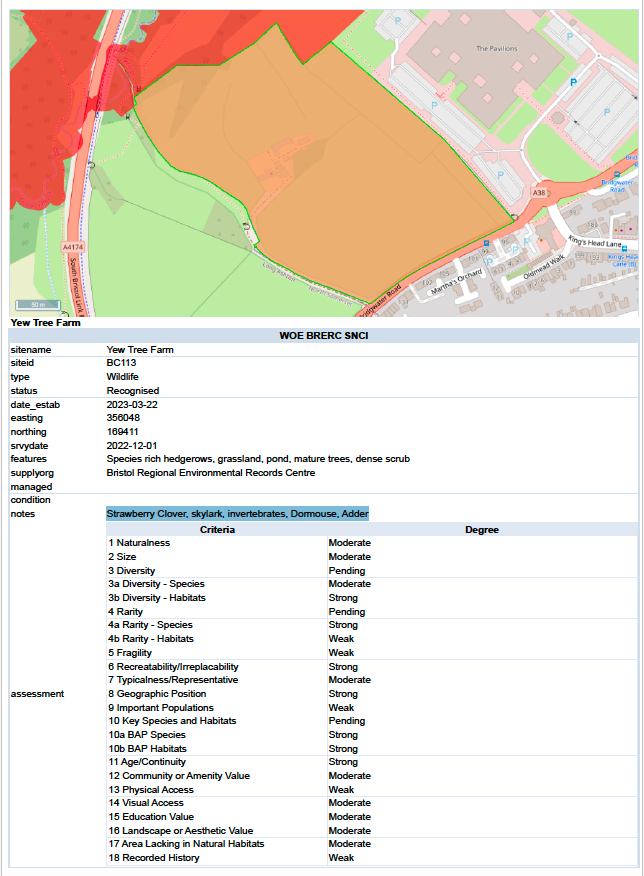This screenshot has width=644, height=876.
Task: Click the Criteria column header
Action: (x=217, y=530)
